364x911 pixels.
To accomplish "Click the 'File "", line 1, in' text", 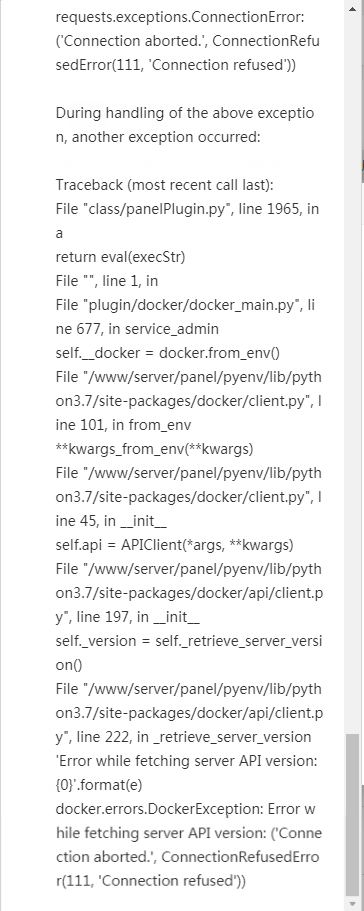I will tap(107, 281).
